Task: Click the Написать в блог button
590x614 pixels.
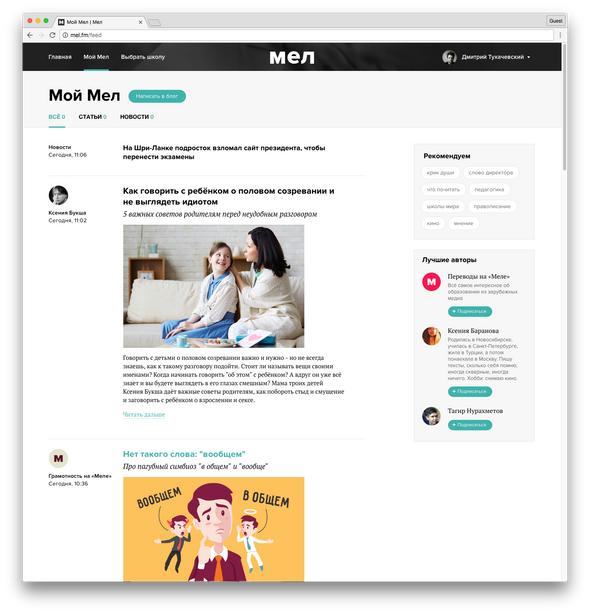Action: (x=157, y=96)
